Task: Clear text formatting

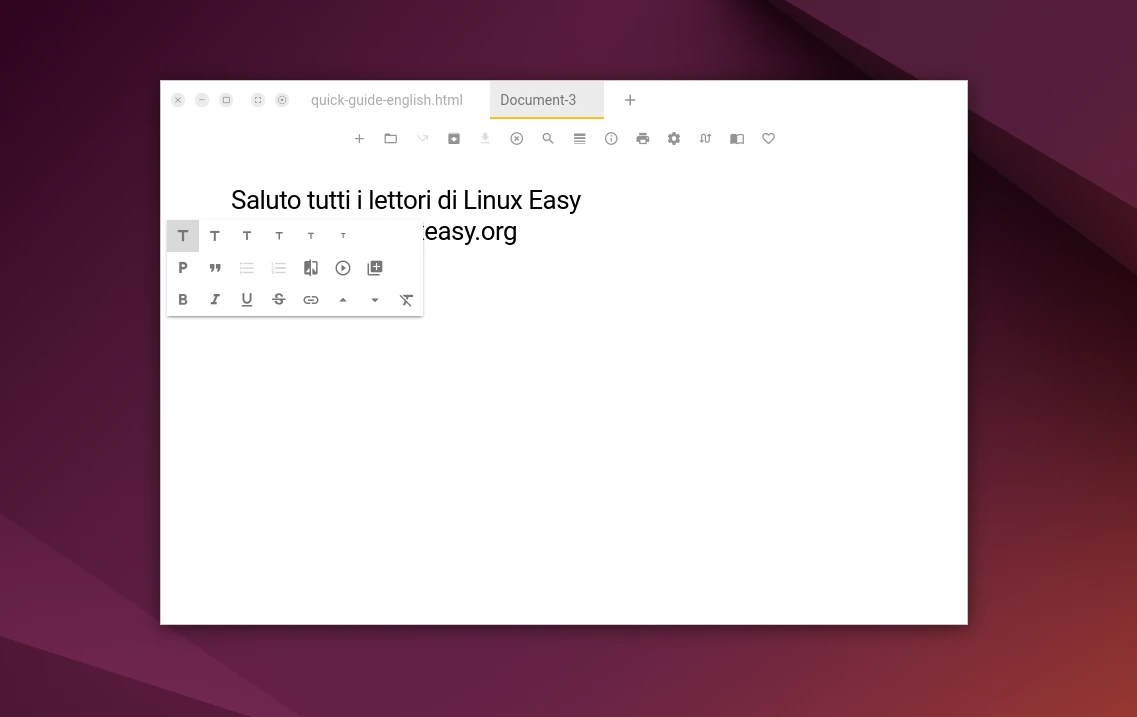Action: [407, 300]
